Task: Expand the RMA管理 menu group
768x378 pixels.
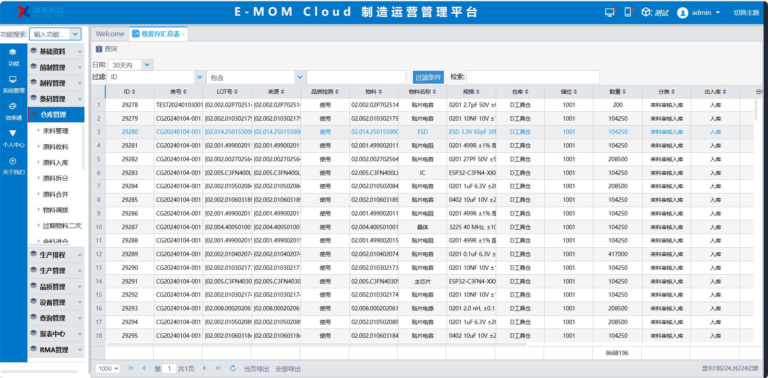Action: (56, 350)
